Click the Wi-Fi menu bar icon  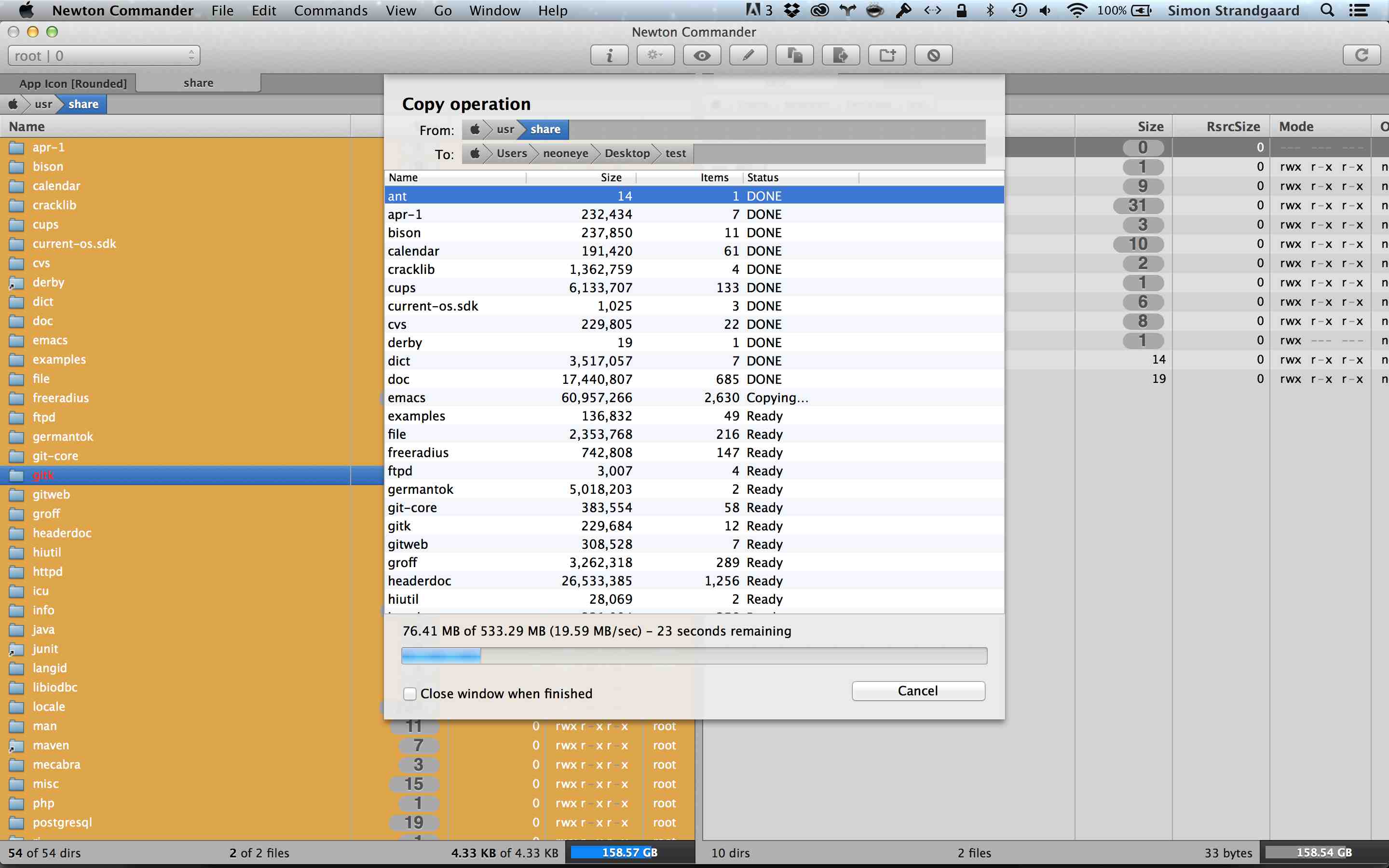[1077, 10]
